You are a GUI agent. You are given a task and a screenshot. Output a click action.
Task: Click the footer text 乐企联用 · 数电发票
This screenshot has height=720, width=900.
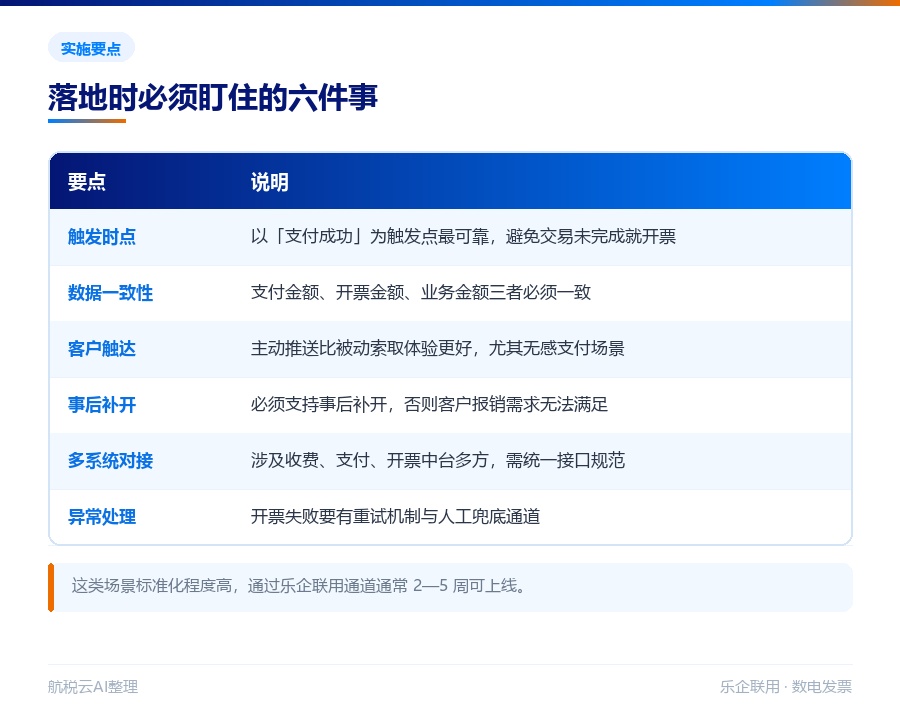point(786,687)
